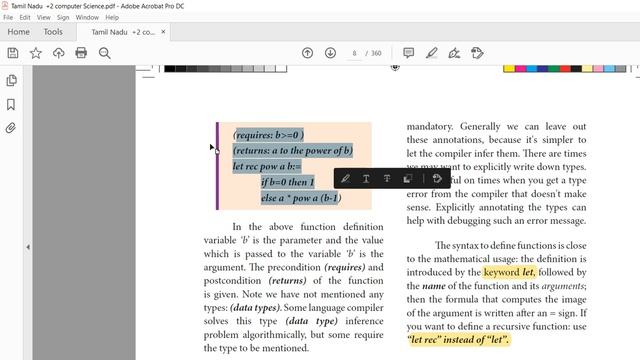Open the Page Thumbnails panel
Image resolution: width=640 pixels, height=360 pixels.
11,80
